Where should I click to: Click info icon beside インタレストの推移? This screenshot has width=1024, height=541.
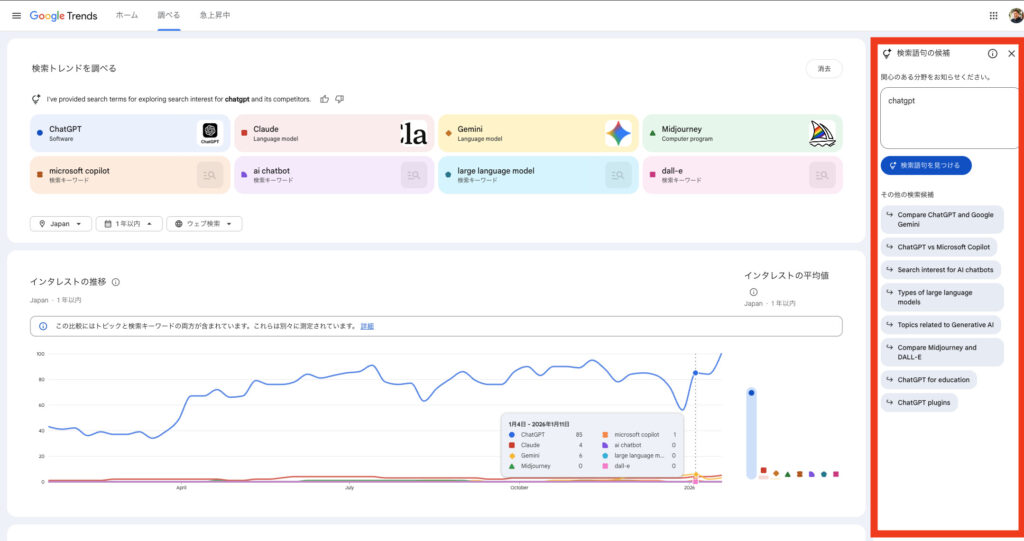116,282
